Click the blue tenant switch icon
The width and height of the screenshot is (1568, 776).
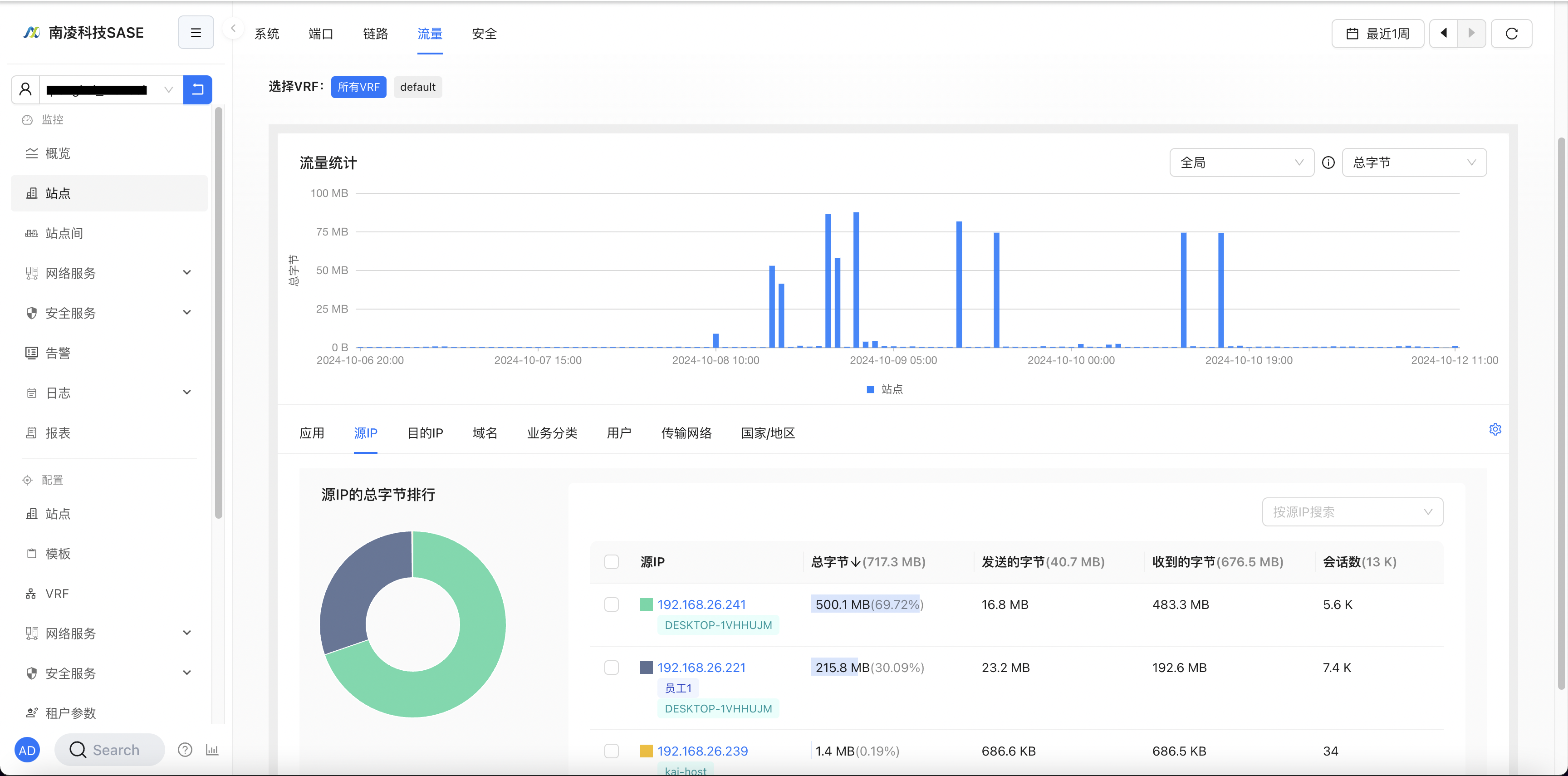pos(198,89)
